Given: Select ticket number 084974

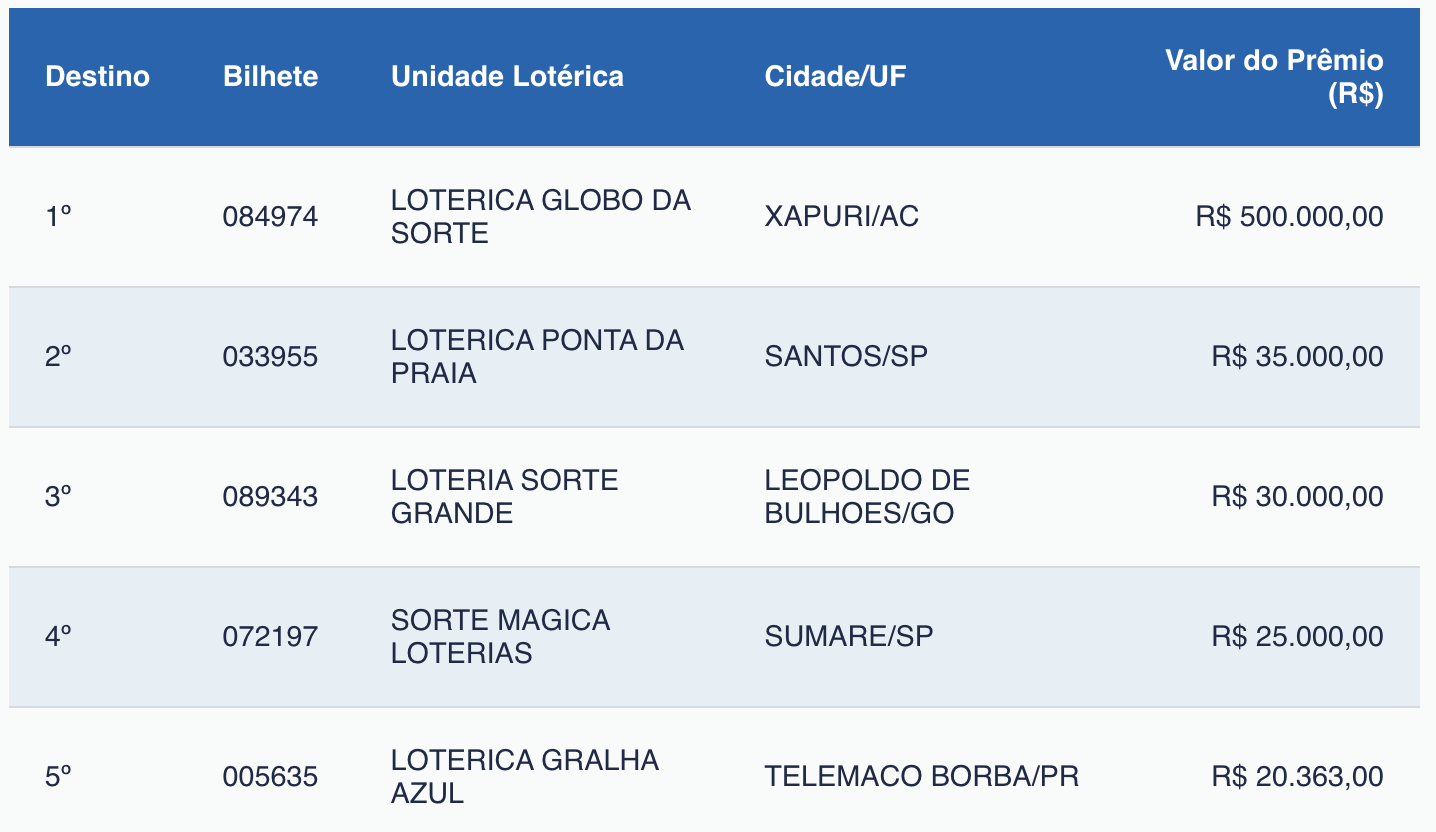Looking at the screenshot, I should [x=270, y=217].
